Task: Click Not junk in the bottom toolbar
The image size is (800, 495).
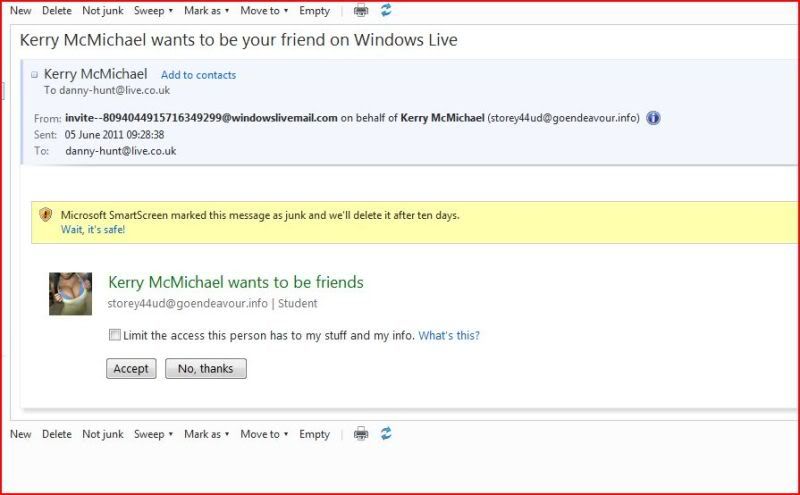Action: [x=103, y=434]
